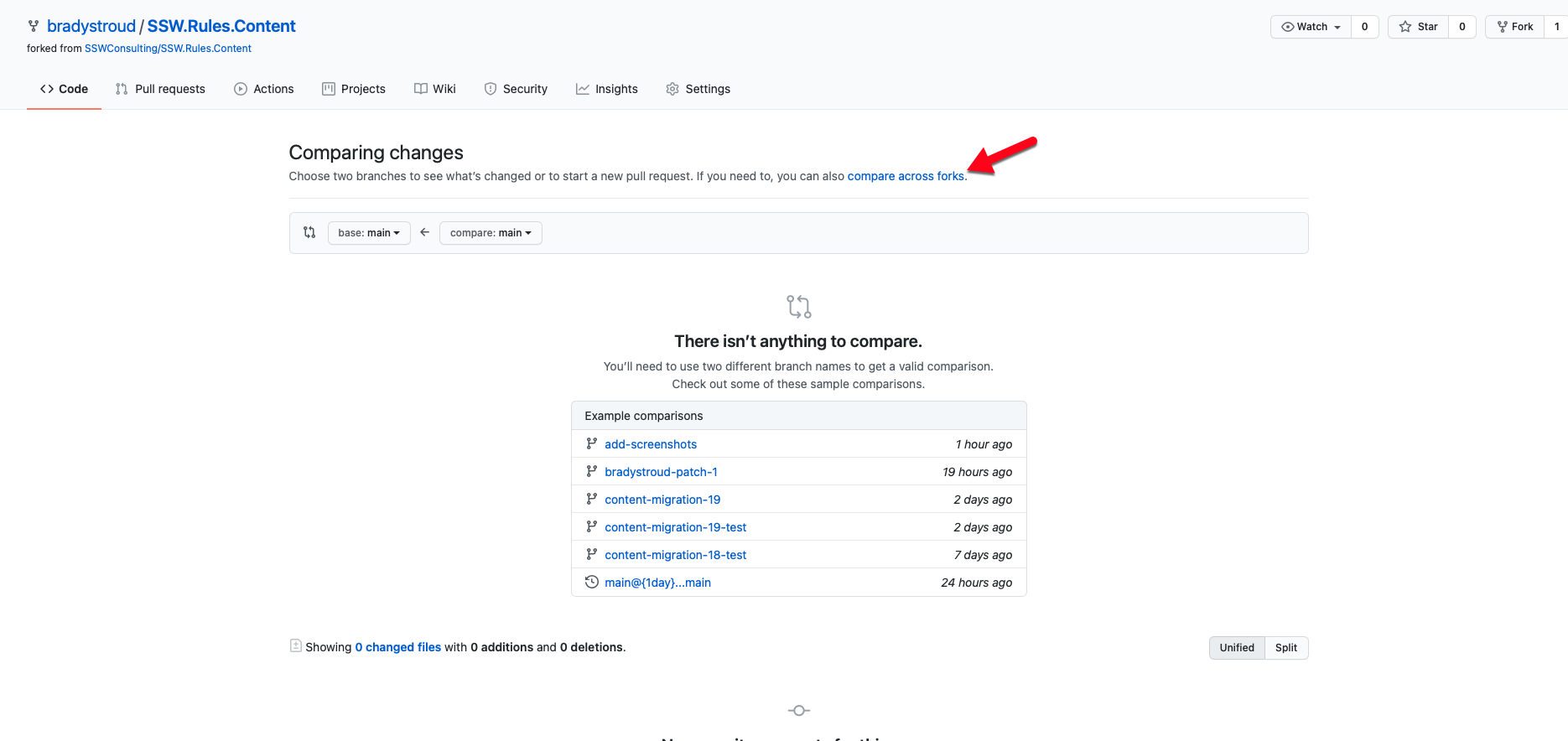The width and height of the screenshot is (1568, 741).
Task: Click the commit icon below the diff summary
Action: click(x=798, y=711)
